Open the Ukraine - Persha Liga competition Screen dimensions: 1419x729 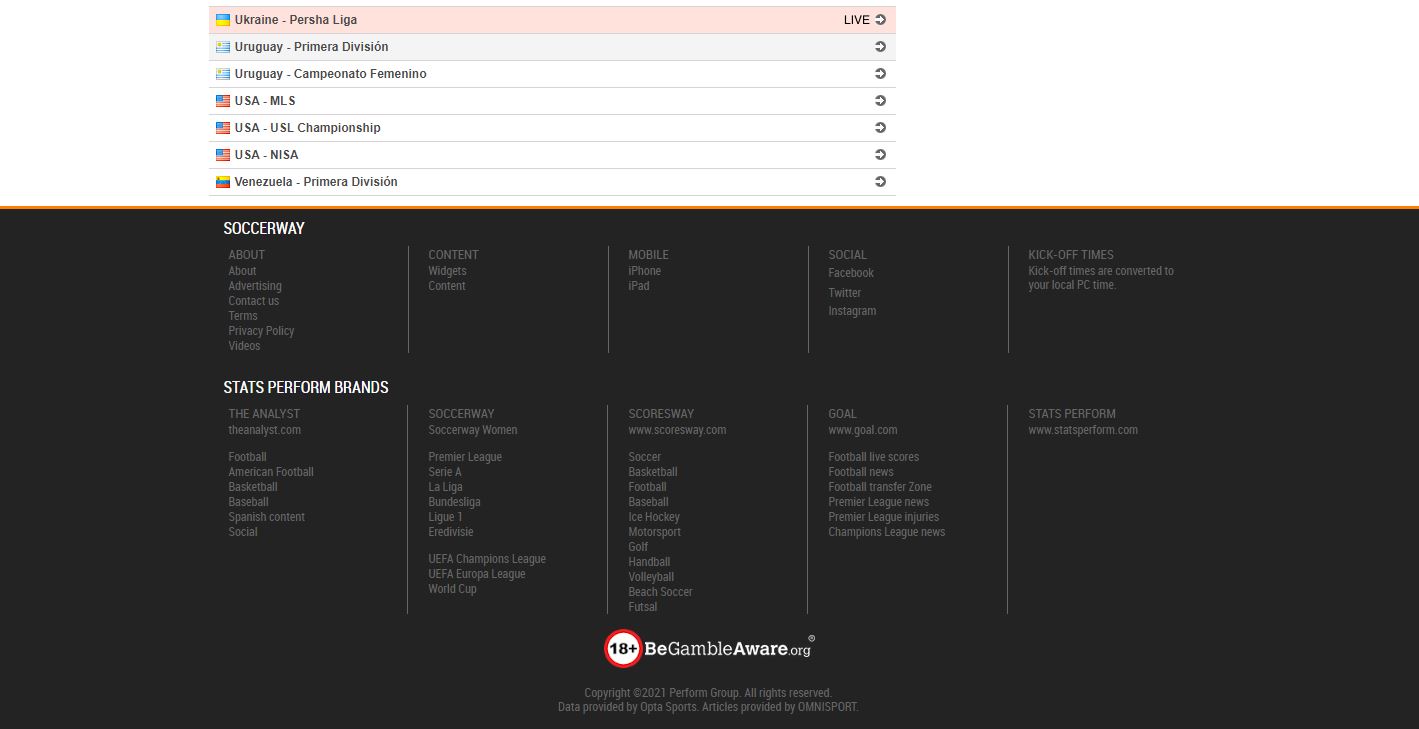coord(552,20)
